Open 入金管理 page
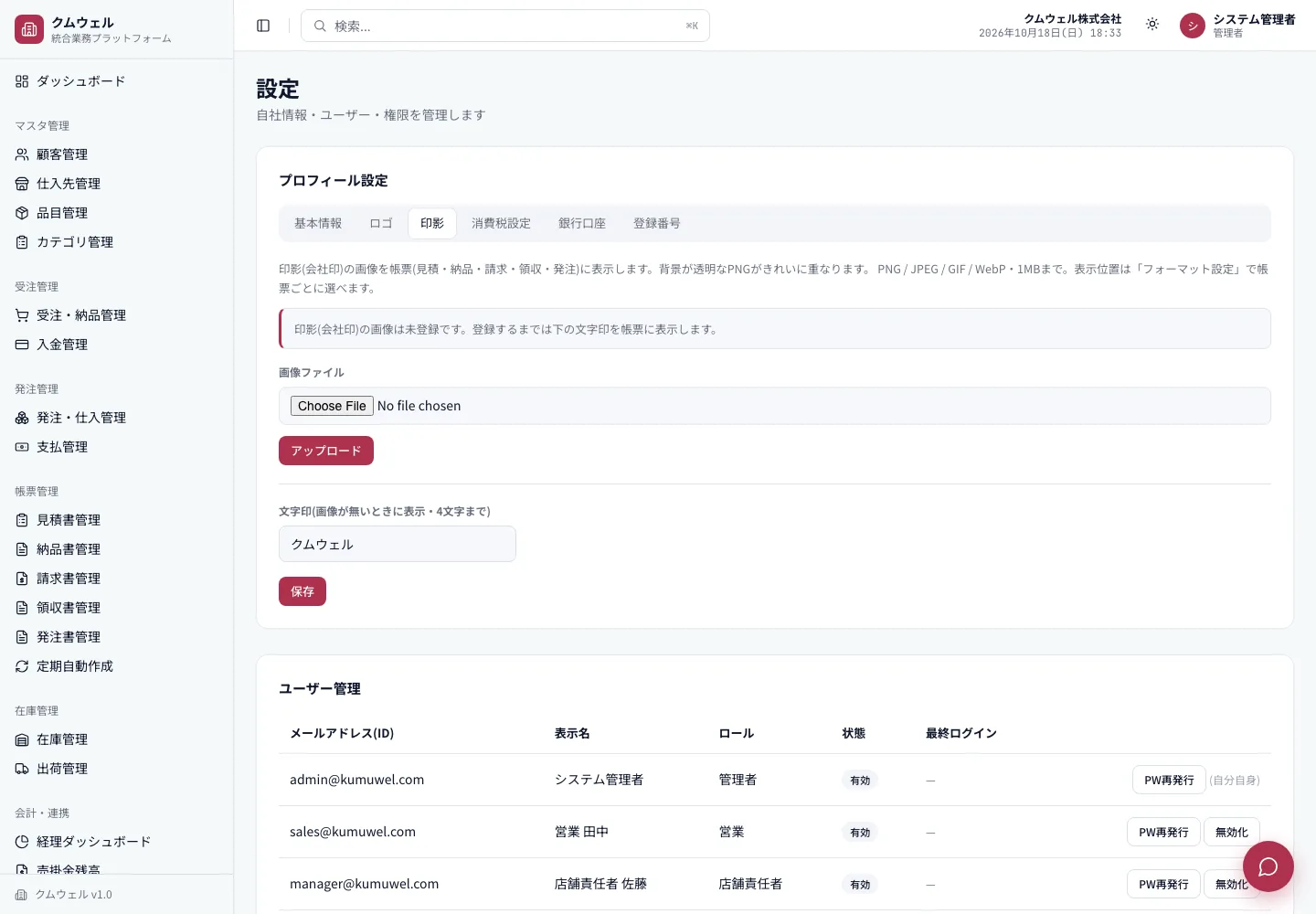The height and width of the screenshot is (914, 1316). pyautogui.click(x=116, y=345)
